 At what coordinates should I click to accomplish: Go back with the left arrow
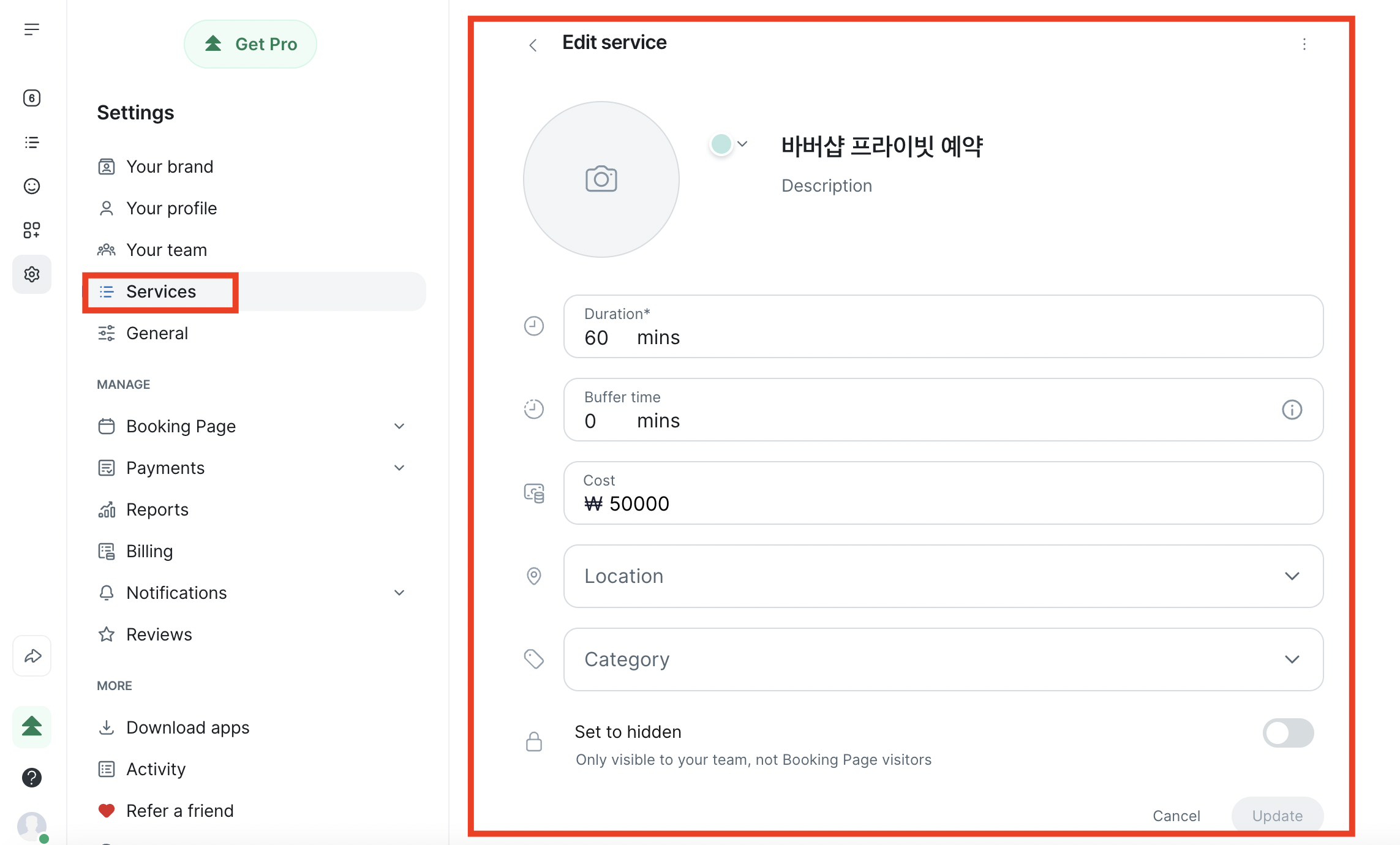[x=533, y=45]
